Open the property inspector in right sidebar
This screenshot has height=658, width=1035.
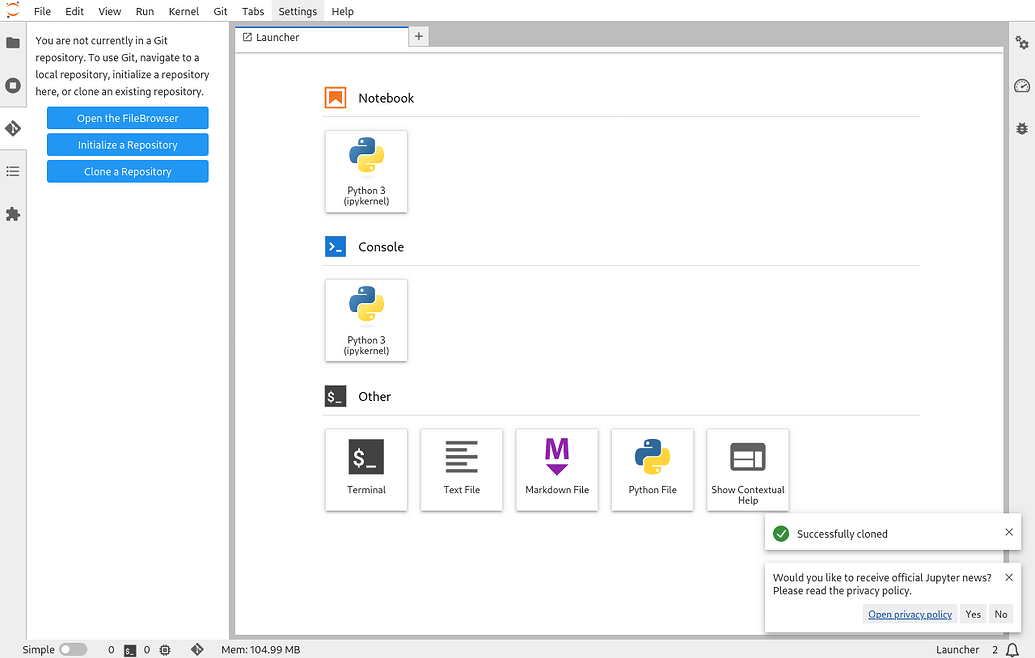pos(1021,43)
